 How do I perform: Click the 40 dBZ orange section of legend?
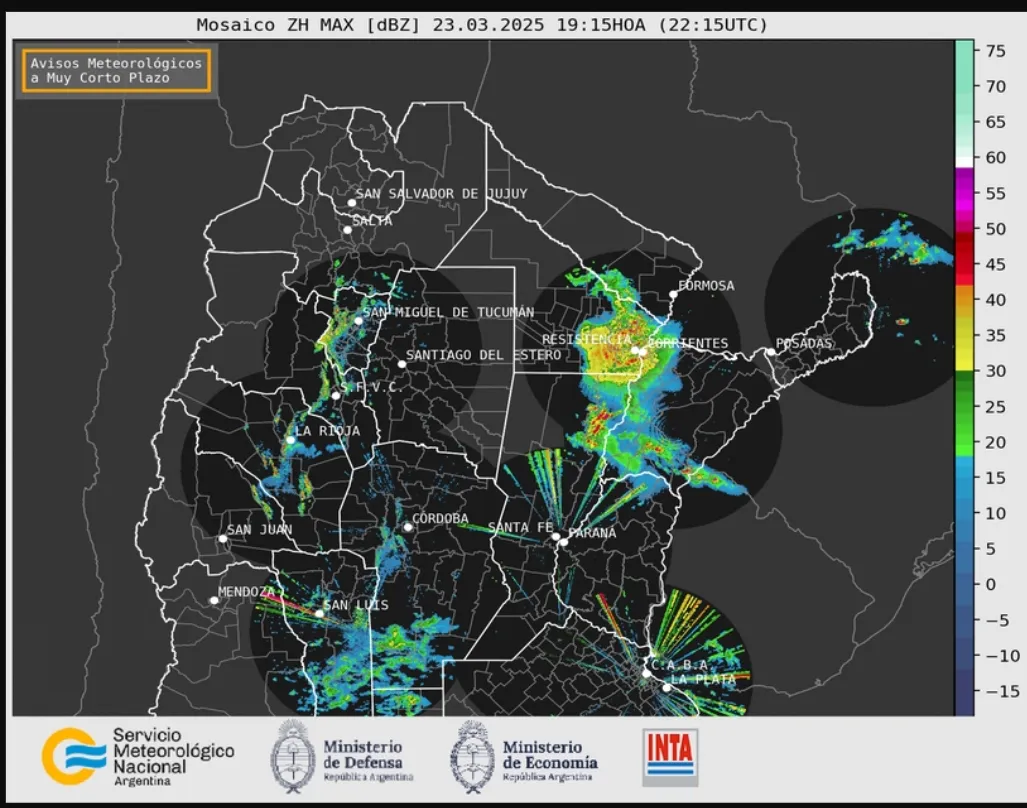click(964, 297)
